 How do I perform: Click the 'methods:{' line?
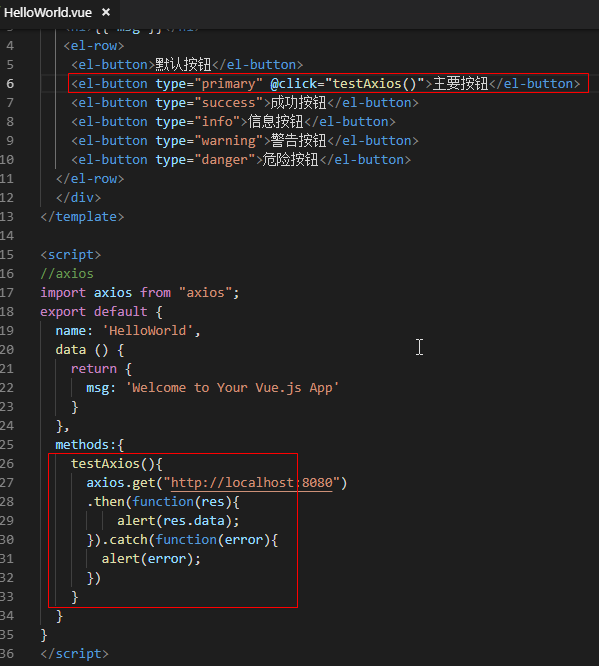[x=90, y=445]
